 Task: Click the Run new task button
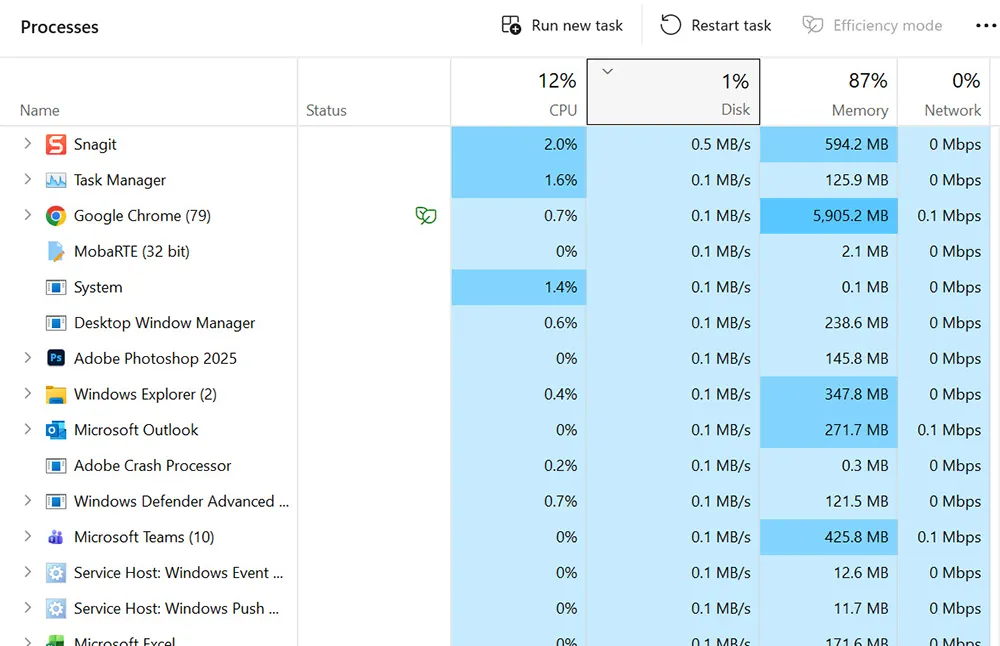coord(561,25)
